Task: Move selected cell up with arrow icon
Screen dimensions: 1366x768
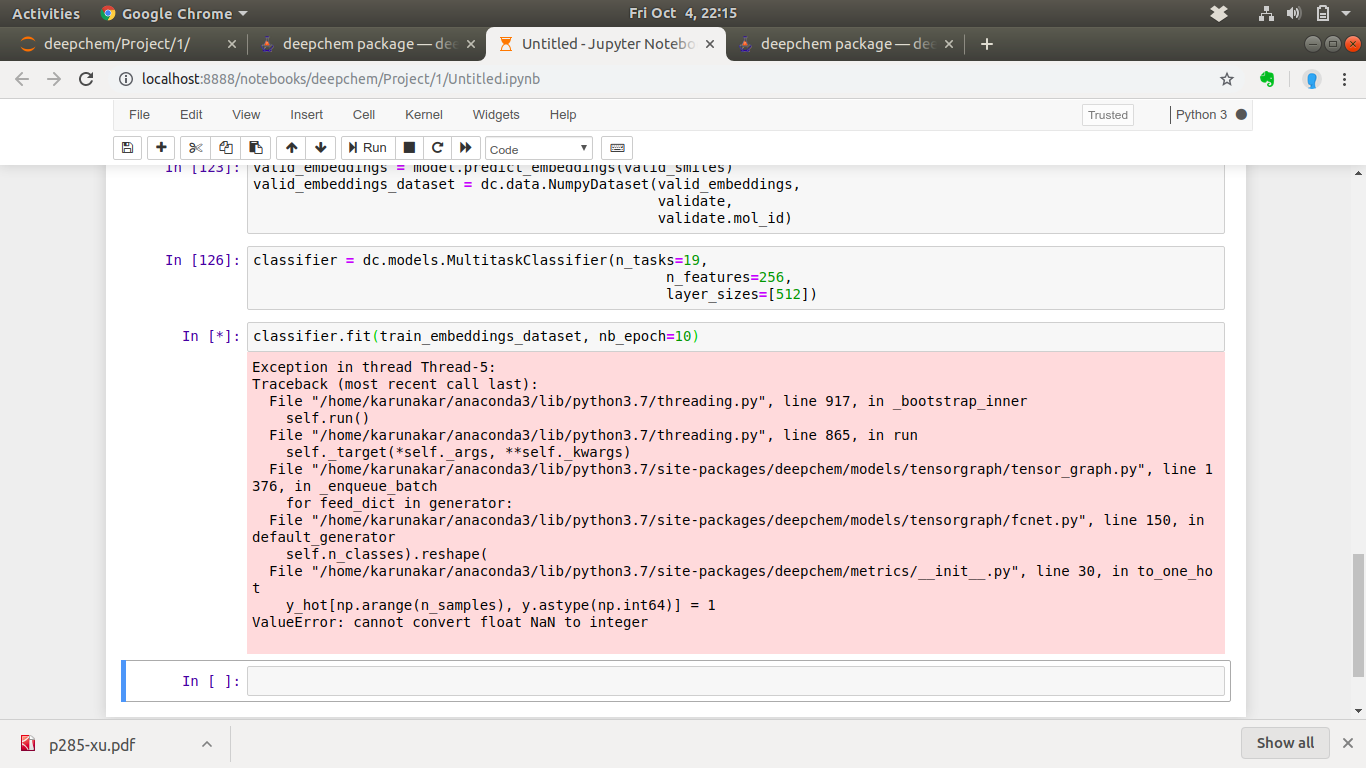Action: pos(291,147)
